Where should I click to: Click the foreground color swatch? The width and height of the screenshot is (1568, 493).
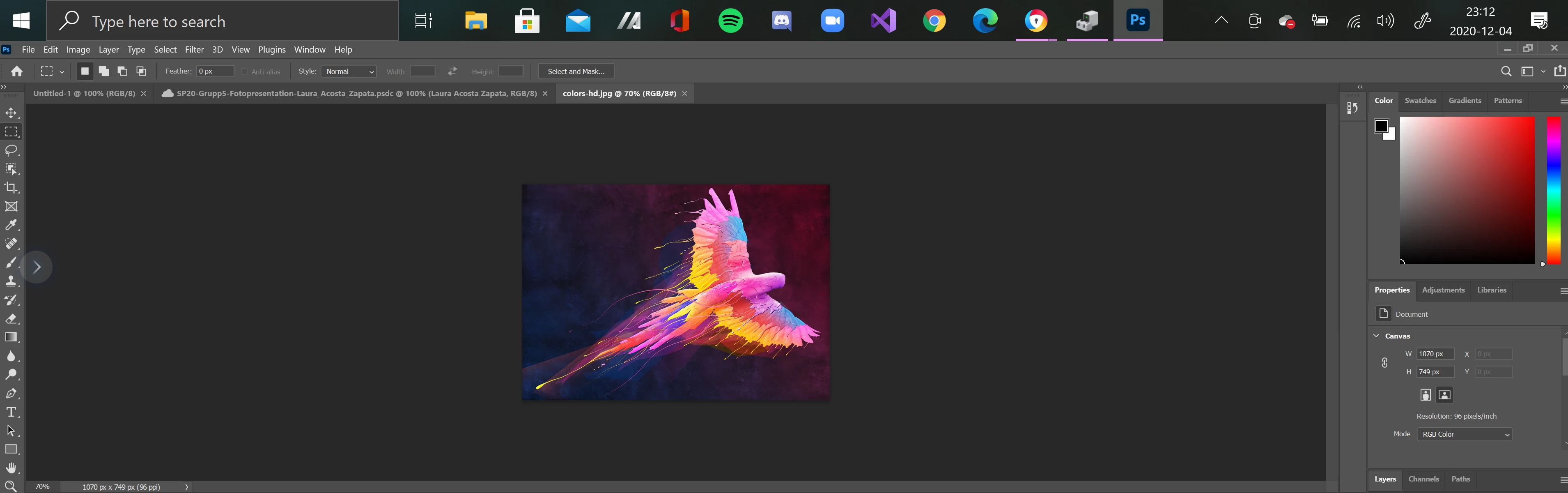(1381, 126)
